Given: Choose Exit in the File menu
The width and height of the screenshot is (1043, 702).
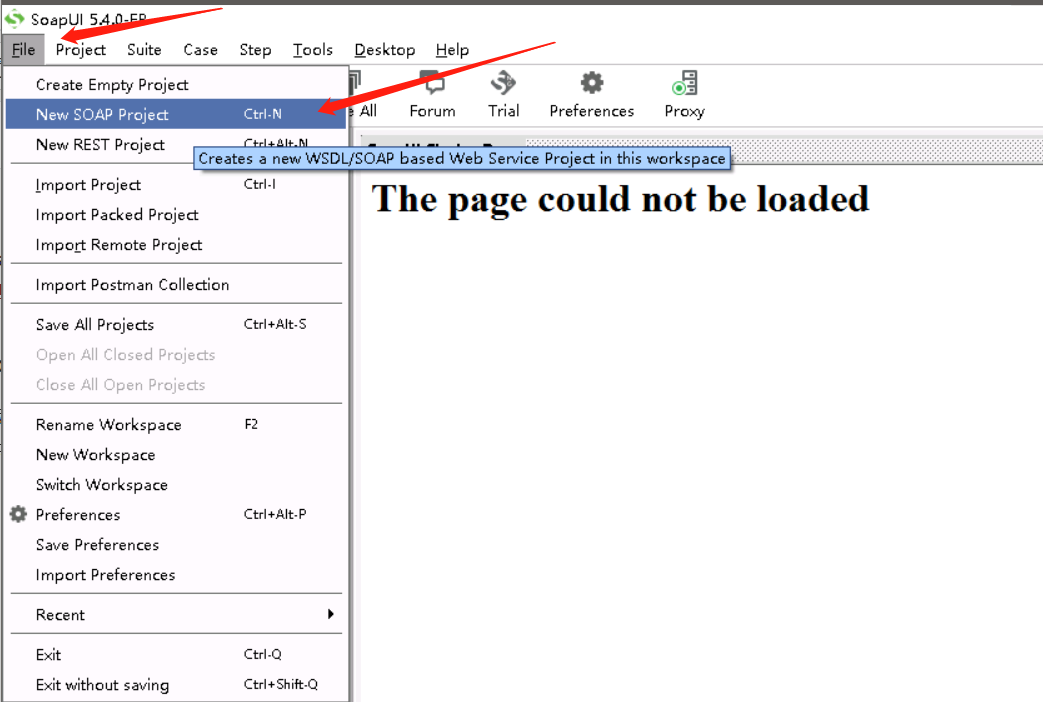Looking at the screenshot, I should [176, 654].
